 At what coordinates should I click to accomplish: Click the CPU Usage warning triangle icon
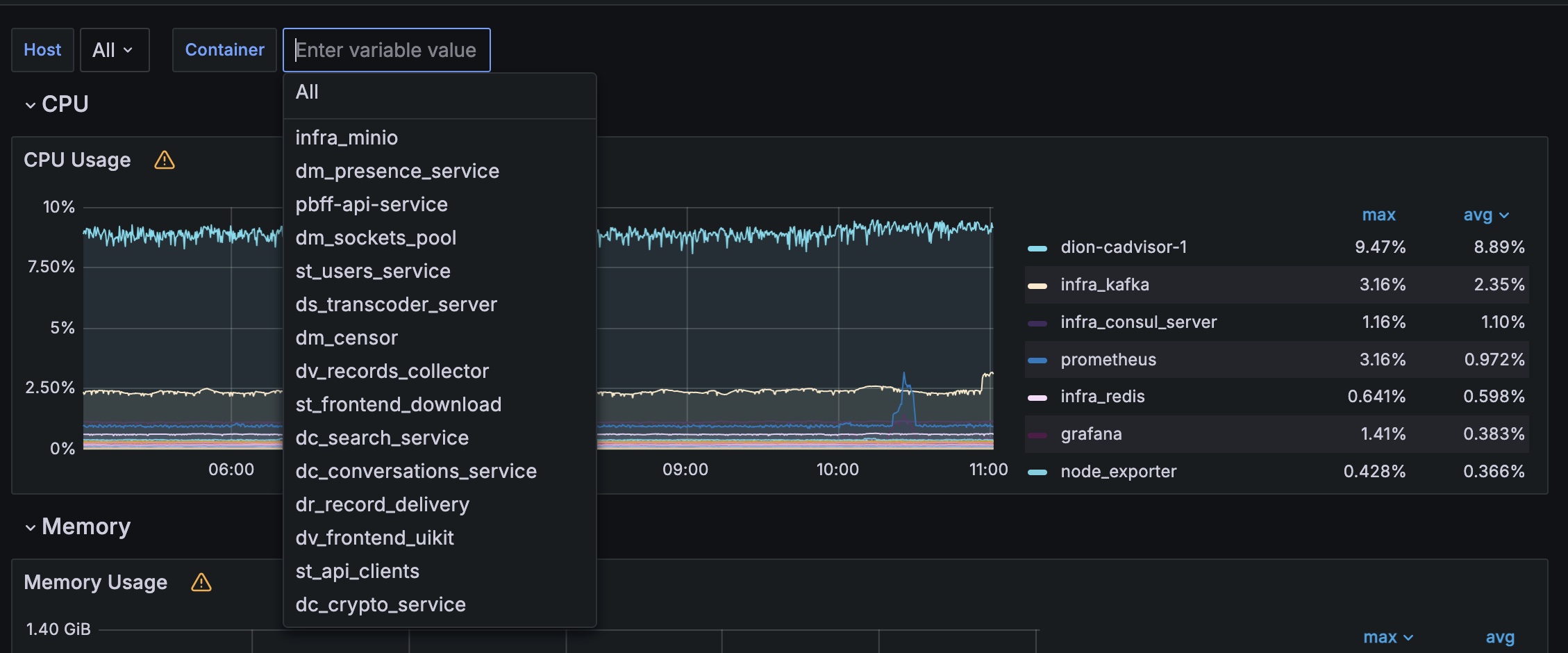click(x=165, y=160)
